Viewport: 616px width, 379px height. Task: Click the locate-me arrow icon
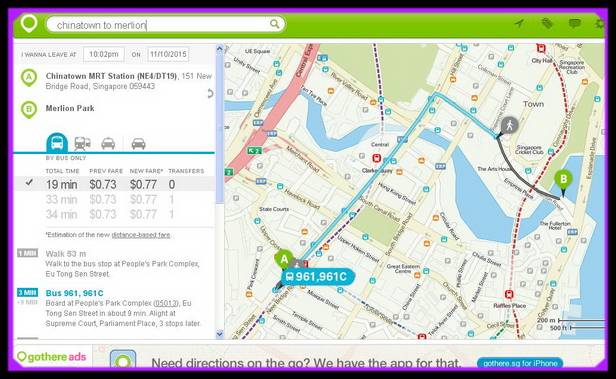(519, 24)
